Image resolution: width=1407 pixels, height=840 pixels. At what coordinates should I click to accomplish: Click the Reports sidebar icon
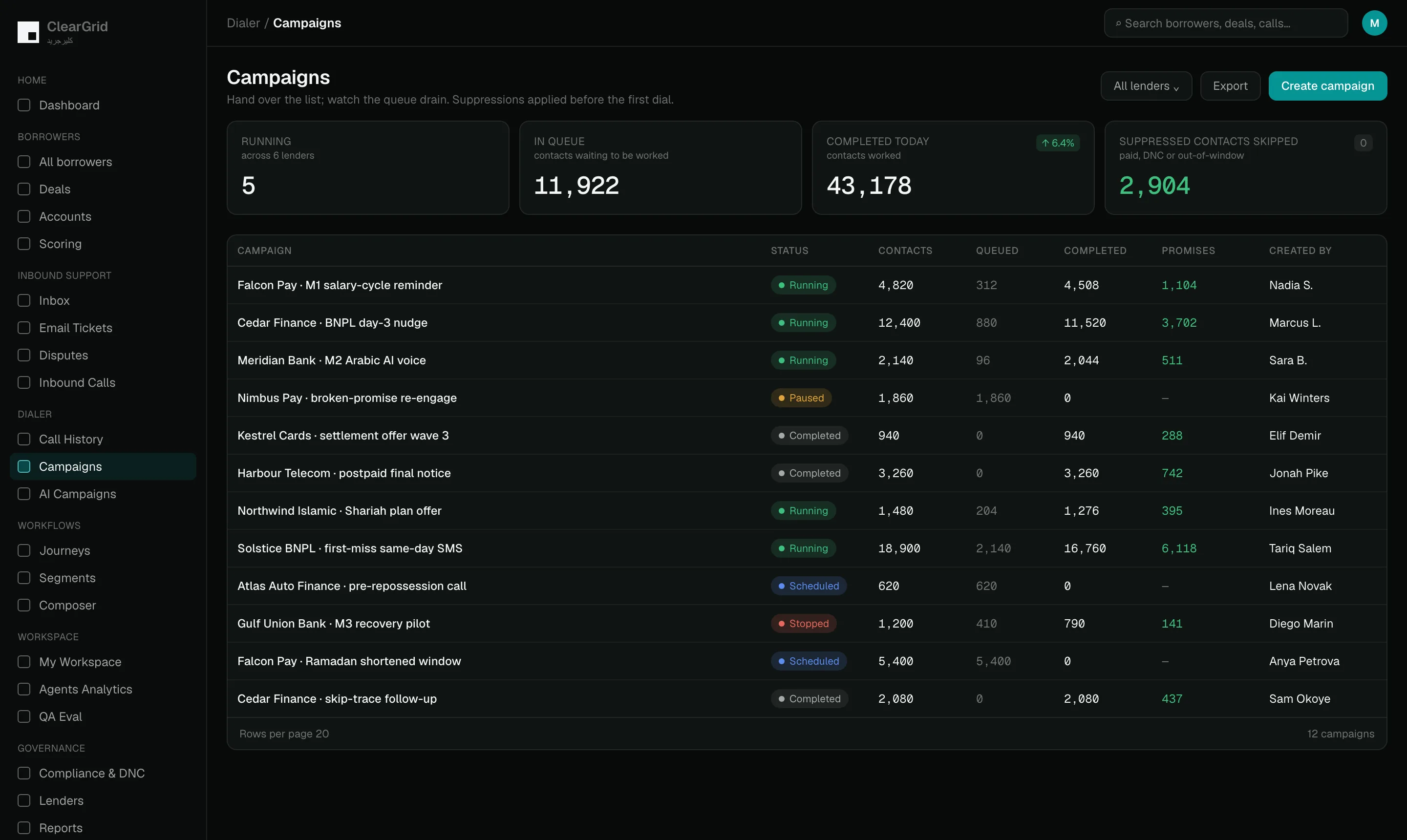pyautogui.click(x=24, y=828)
